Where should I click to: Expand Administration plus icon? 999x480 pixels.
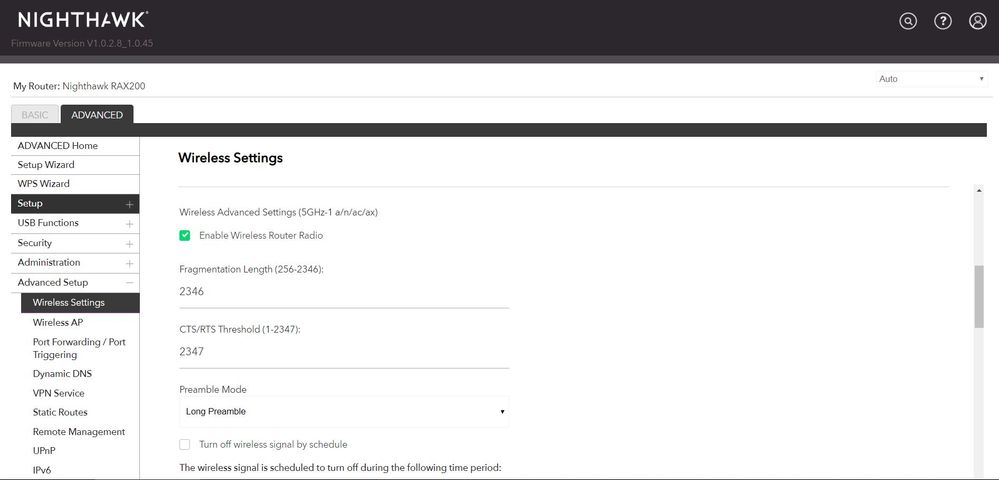[x=129, y=263]
